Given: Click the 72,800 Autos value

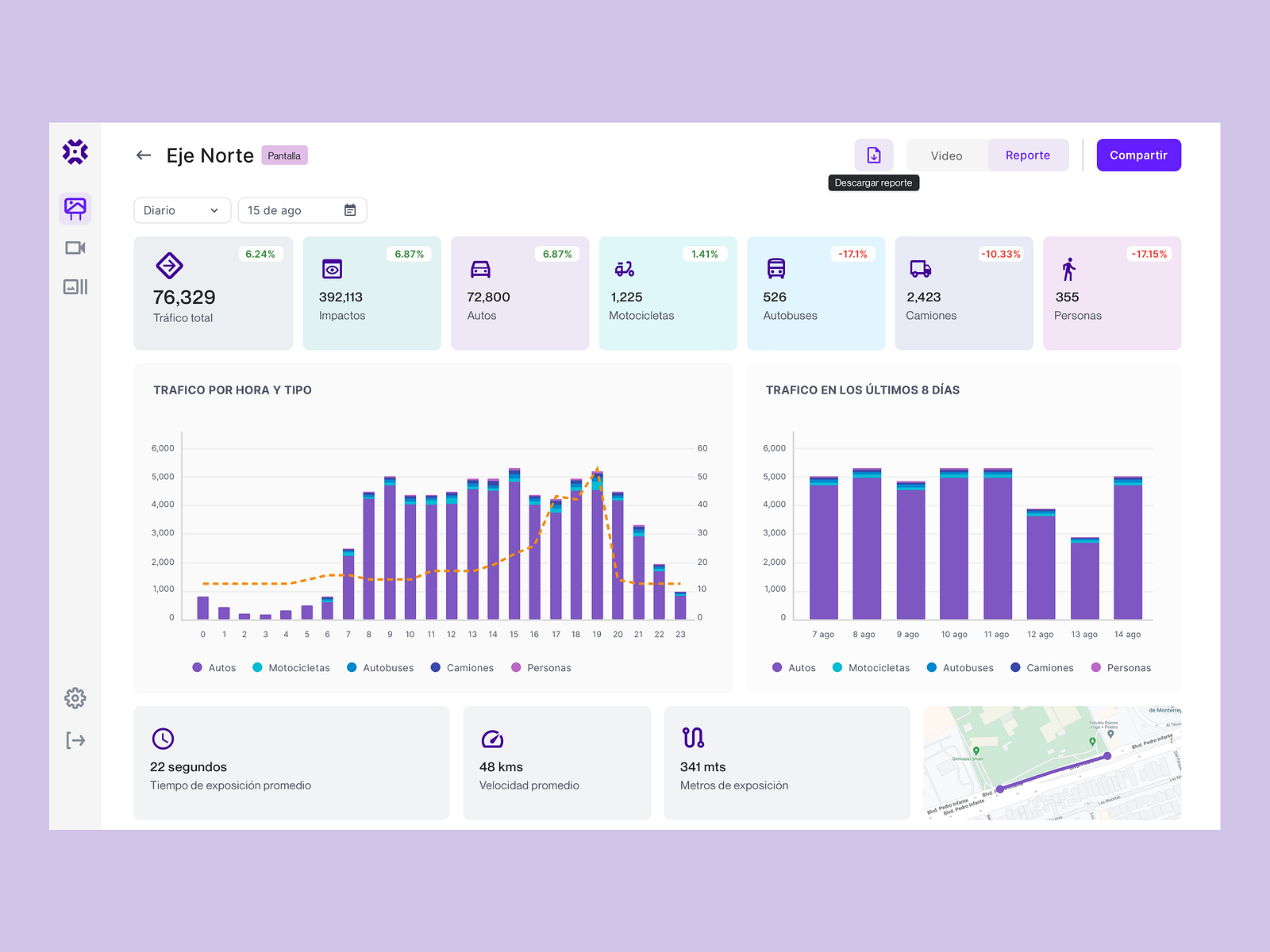Looking at the screenshot, I should tap(488, 297).
